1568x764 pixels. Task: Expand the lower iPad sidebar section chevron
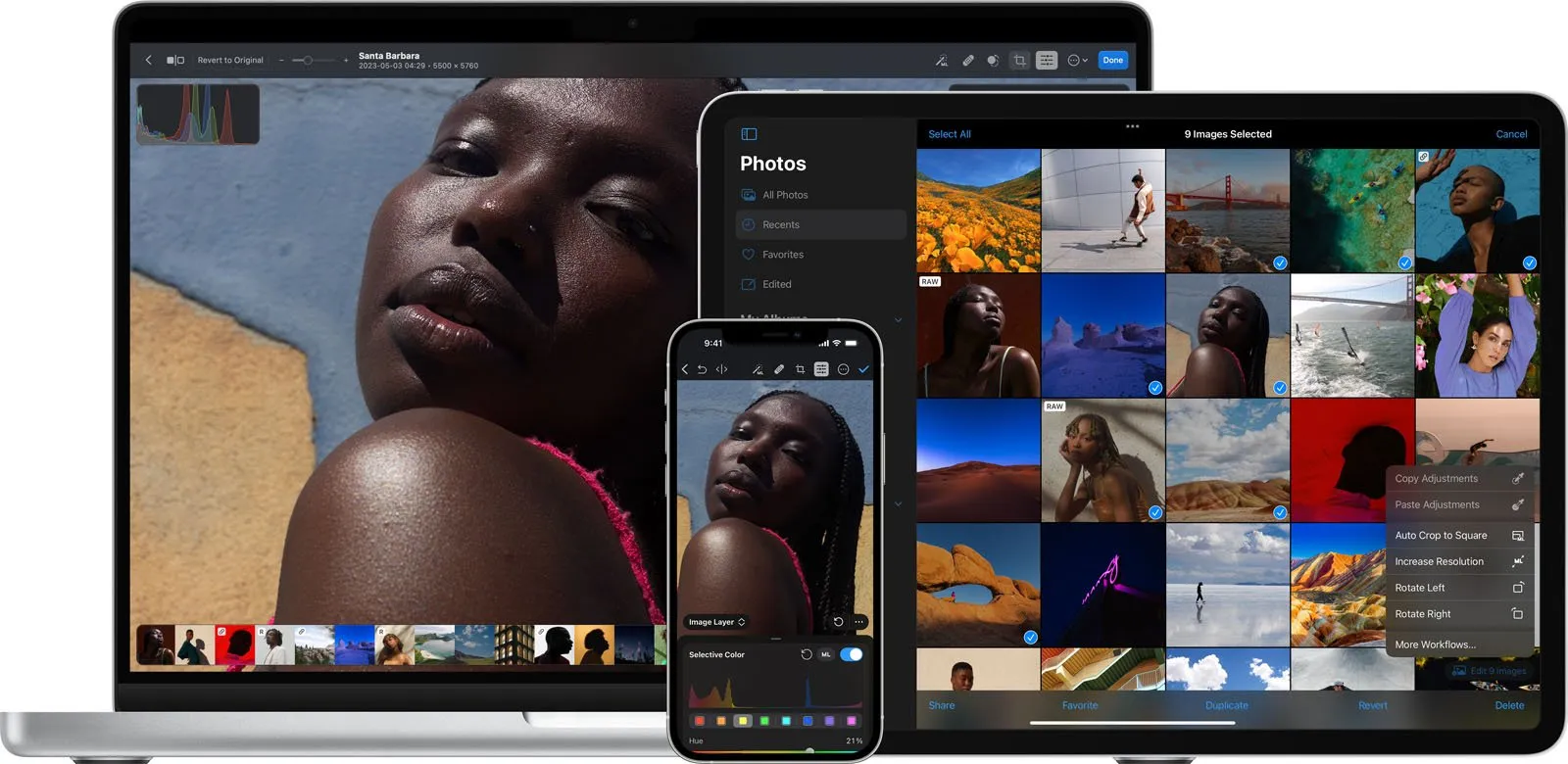[898, 503]
